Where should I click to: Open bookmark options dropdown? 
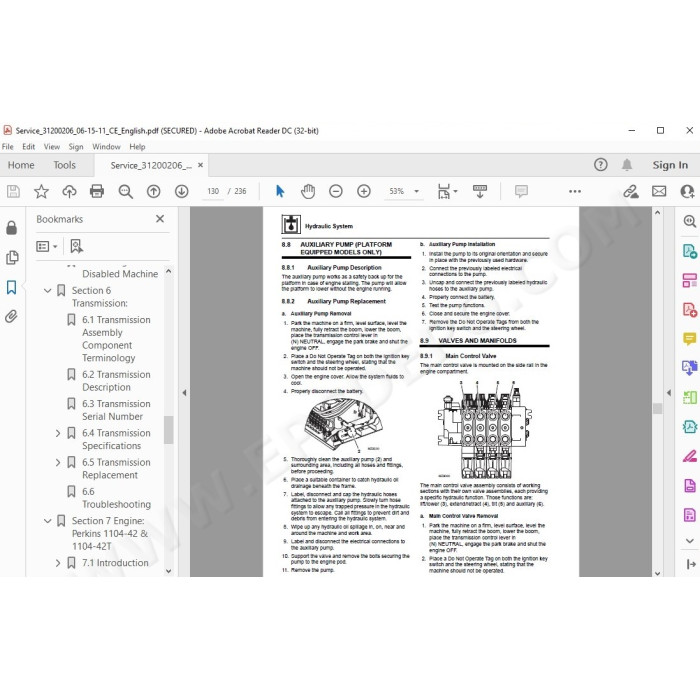47,246
